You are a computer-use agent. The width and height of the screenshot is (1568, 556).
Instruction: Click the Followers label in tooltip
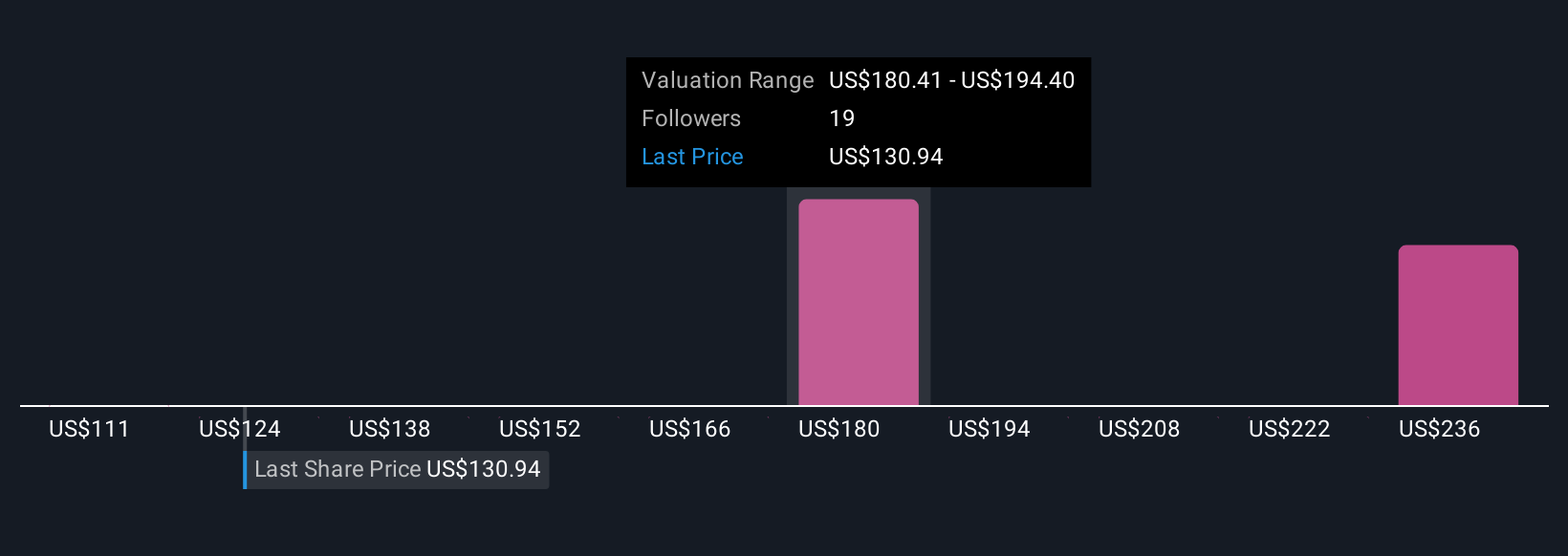(x=691, y=118)
